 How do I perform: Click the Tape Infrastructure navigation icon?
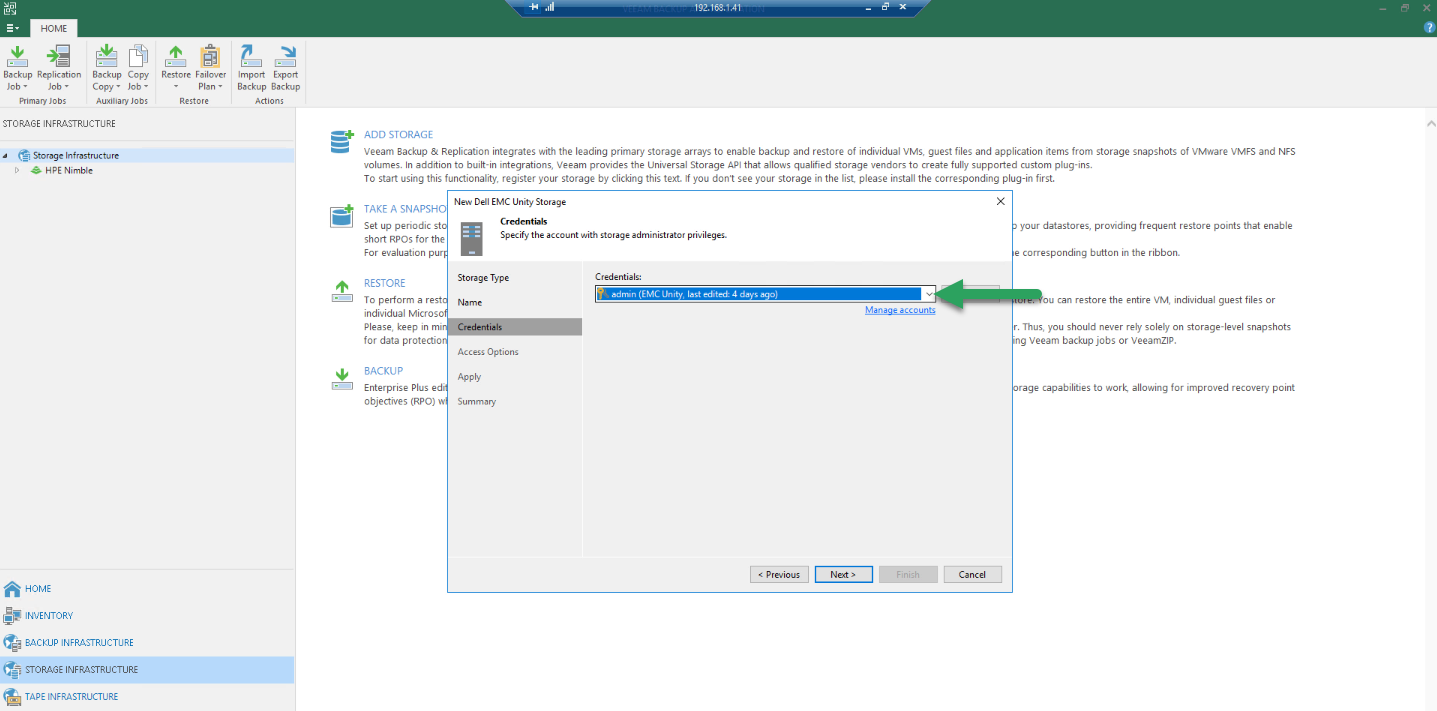12,696
